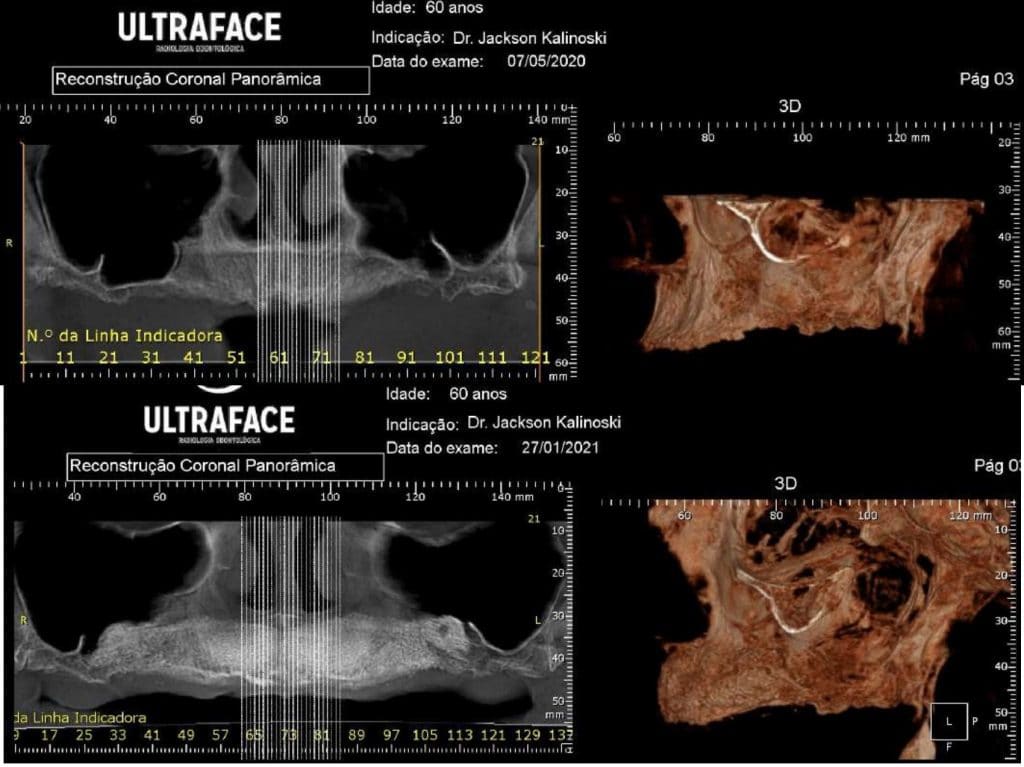Click the yellow R side marker on the upper panoramic

click(10, 243)
